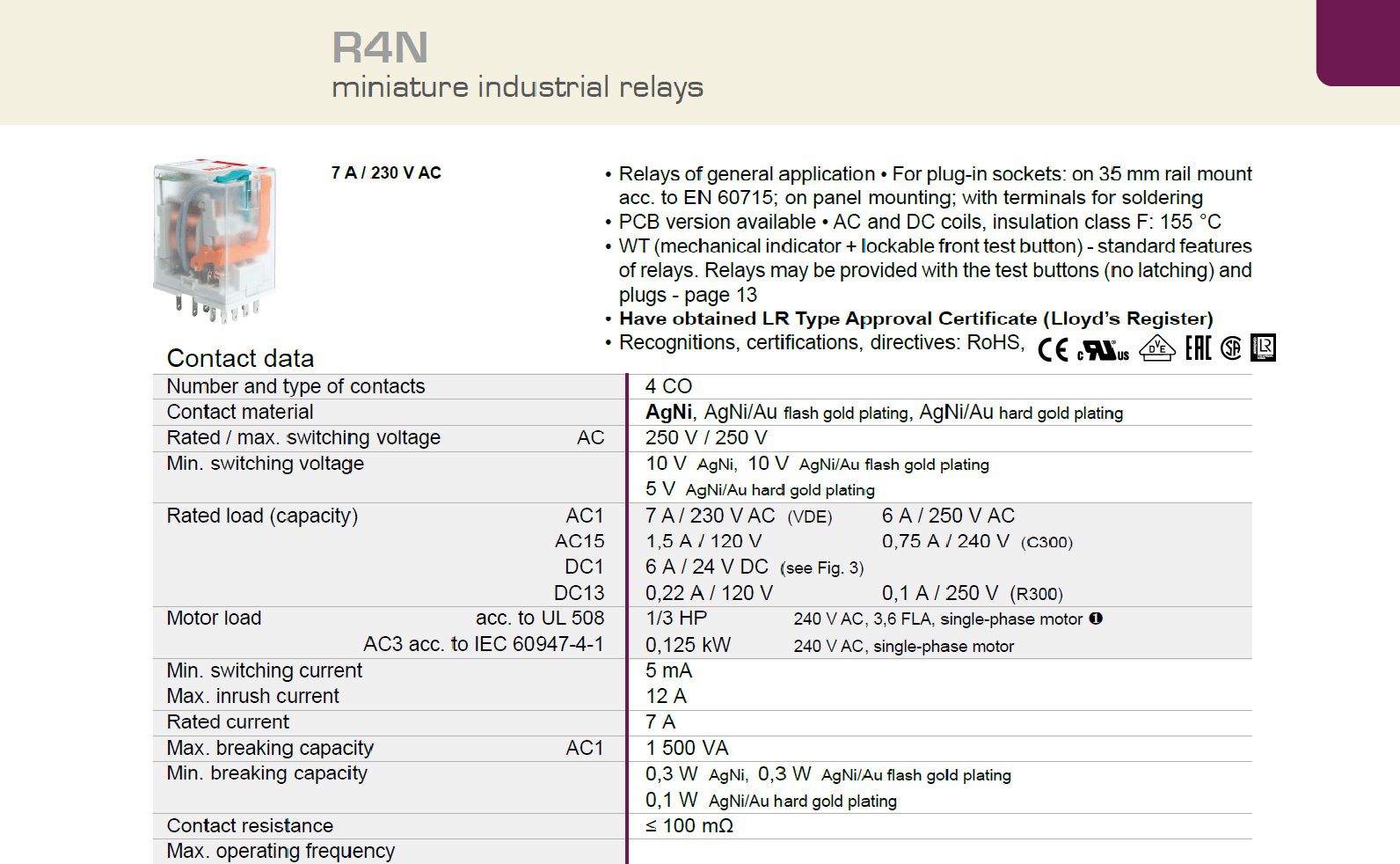Click the R4N relay product photo
This screenshot has height=864, width=1400.
[x=215, y=239]
